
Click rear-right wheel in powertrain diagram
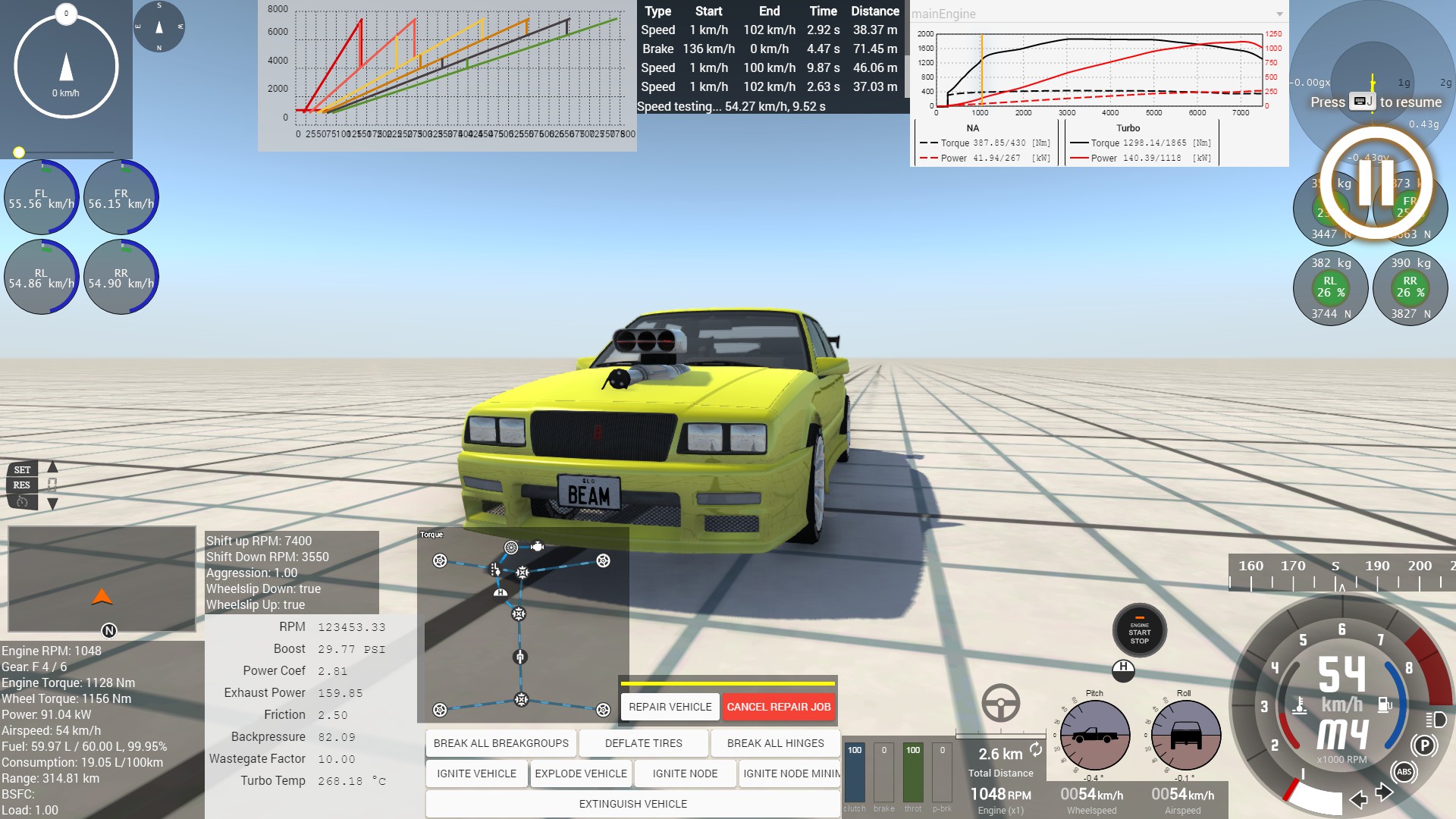[603, 710]
